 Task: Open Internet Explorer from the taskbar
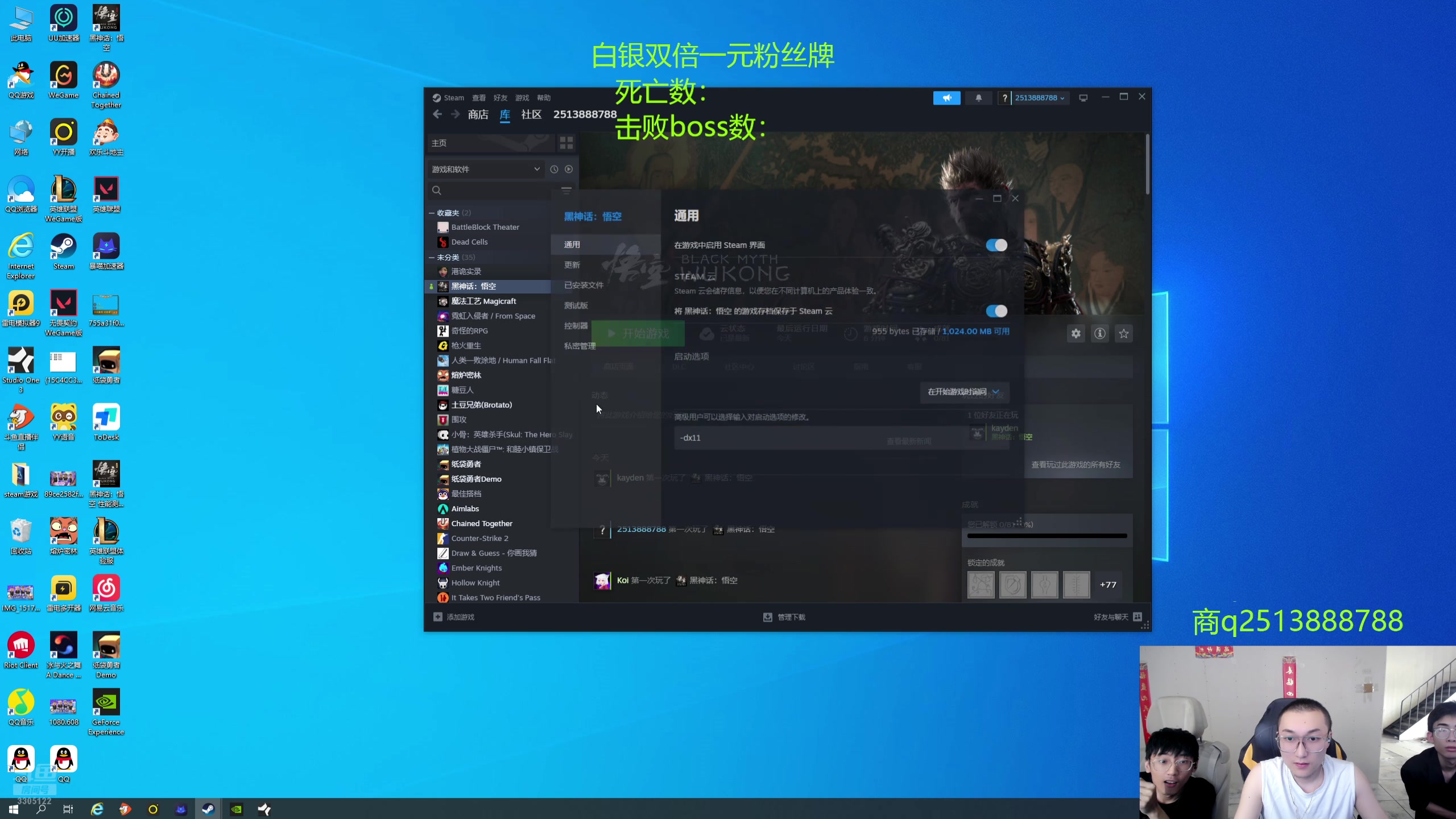[97, 809]
